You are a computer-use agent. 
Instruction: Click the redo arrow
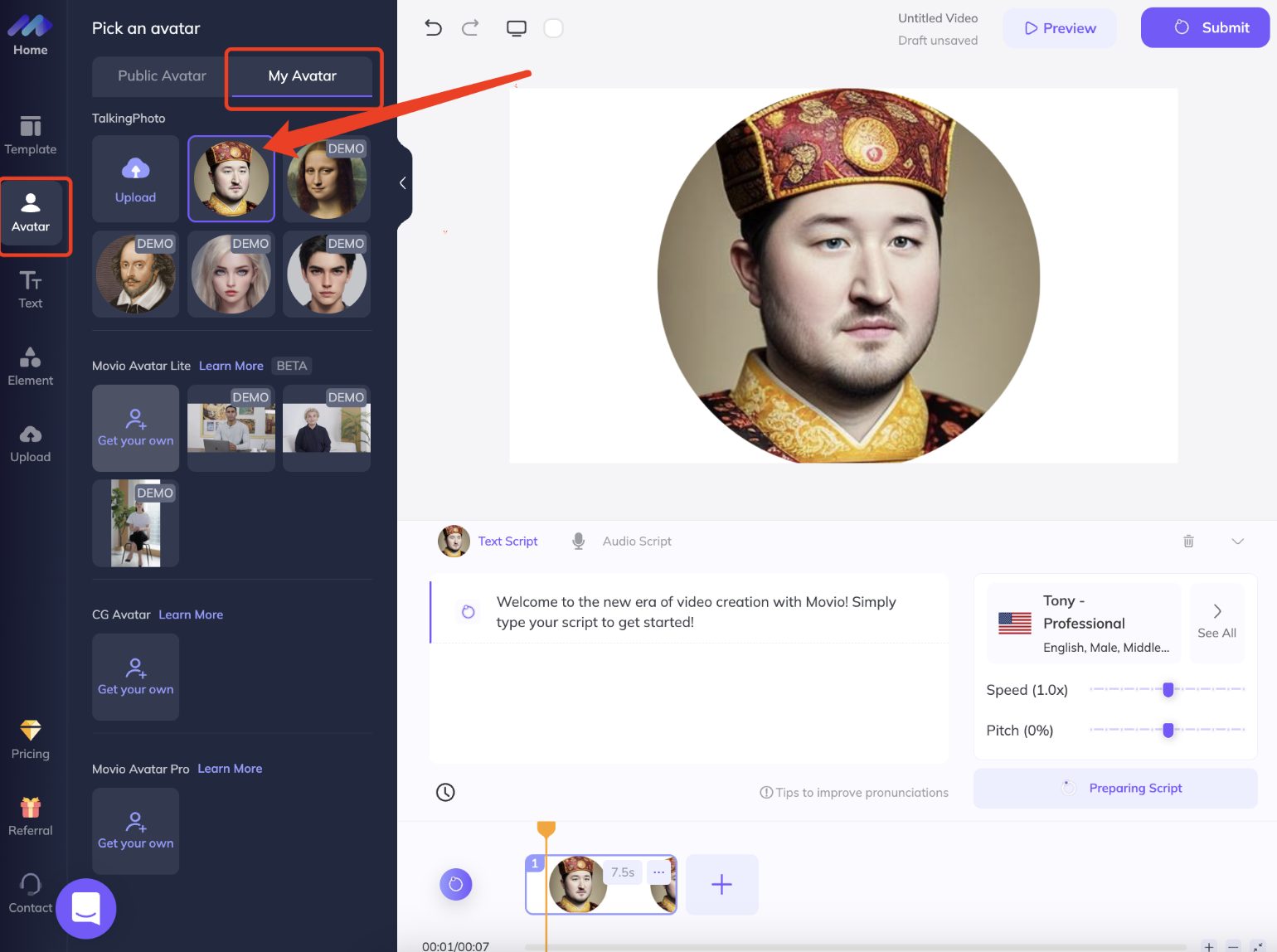tap(470, 28)
